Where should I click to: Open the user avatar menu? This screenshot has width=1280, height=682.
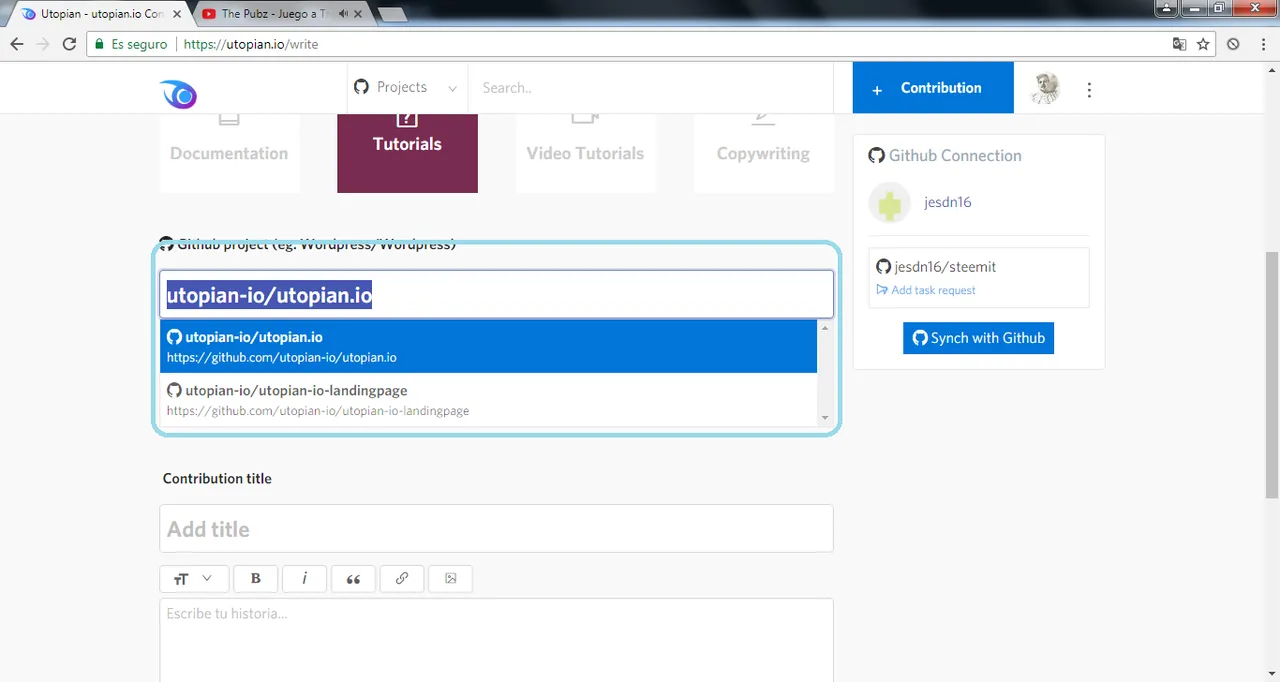(1046, 88)
